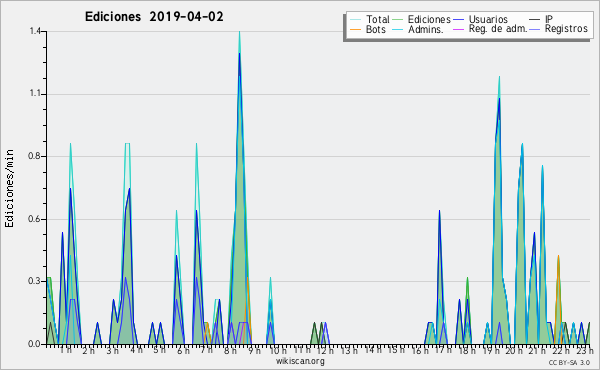
Task: Click the Usuarios blue legend line
Action: pyautogui.click(x=458, y=20)
